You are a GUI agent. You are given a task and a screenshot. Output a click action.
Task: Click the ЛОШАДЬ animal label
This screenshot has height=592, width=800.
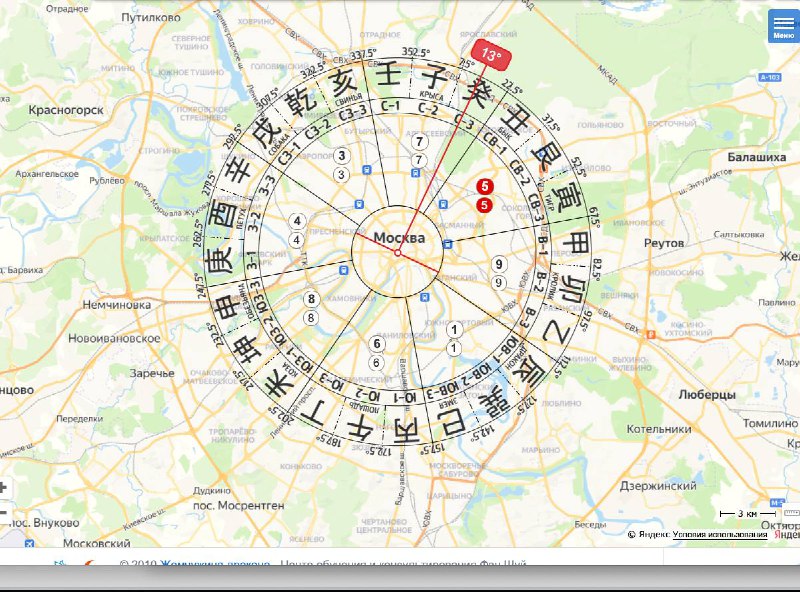(x=364, y=406)
